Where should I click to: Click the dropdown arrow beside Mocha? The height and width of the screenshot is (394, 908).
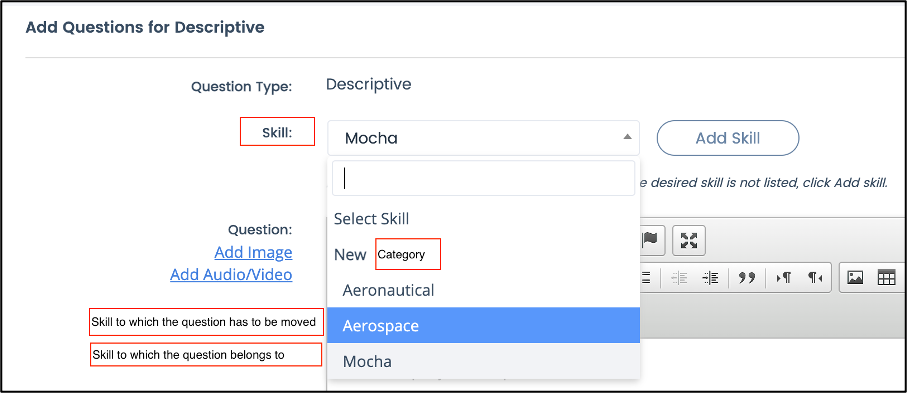627,137
